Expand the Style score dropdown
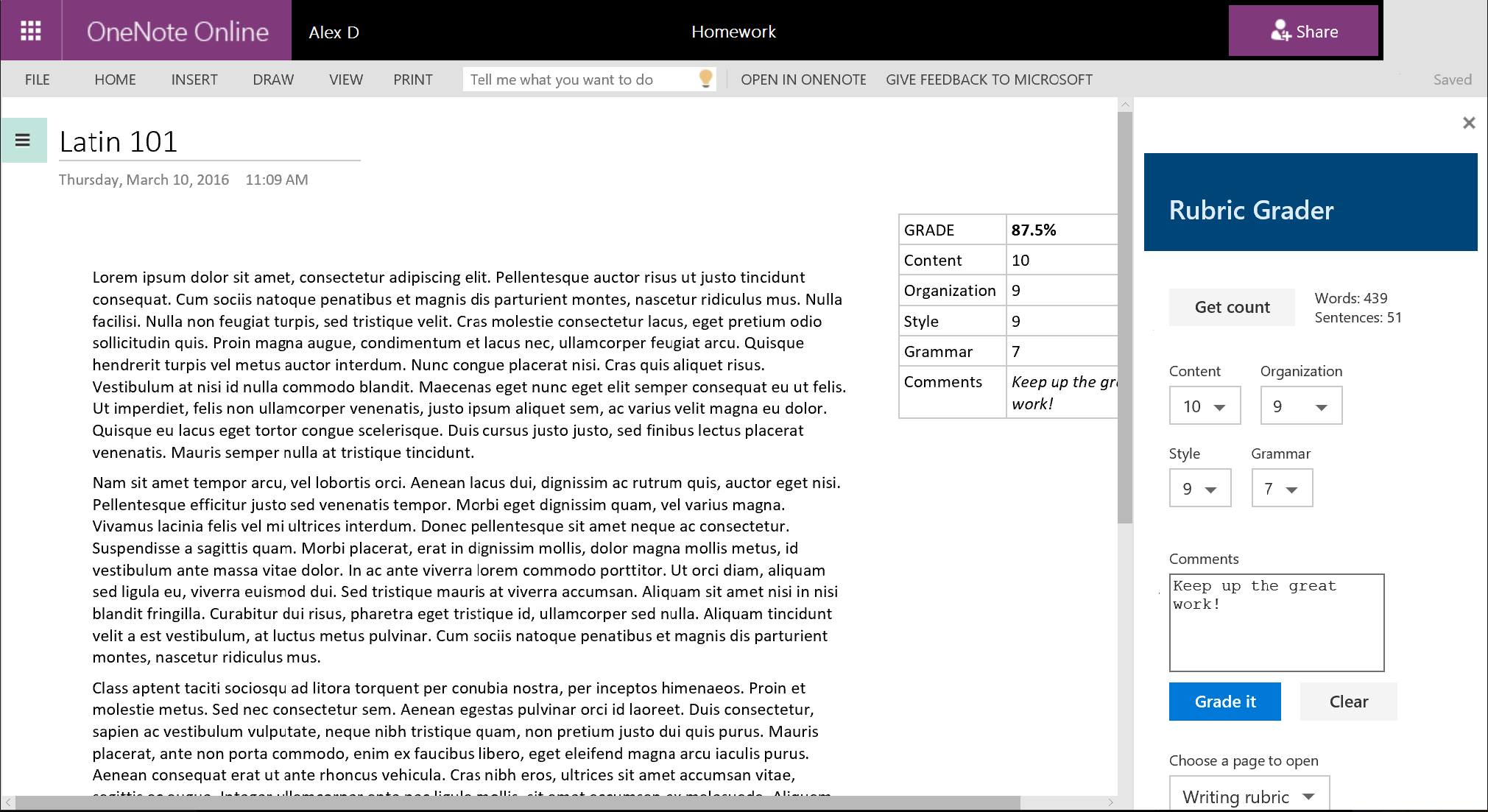The width and height of the screenshot is (1488, 812). [1199, 489]
